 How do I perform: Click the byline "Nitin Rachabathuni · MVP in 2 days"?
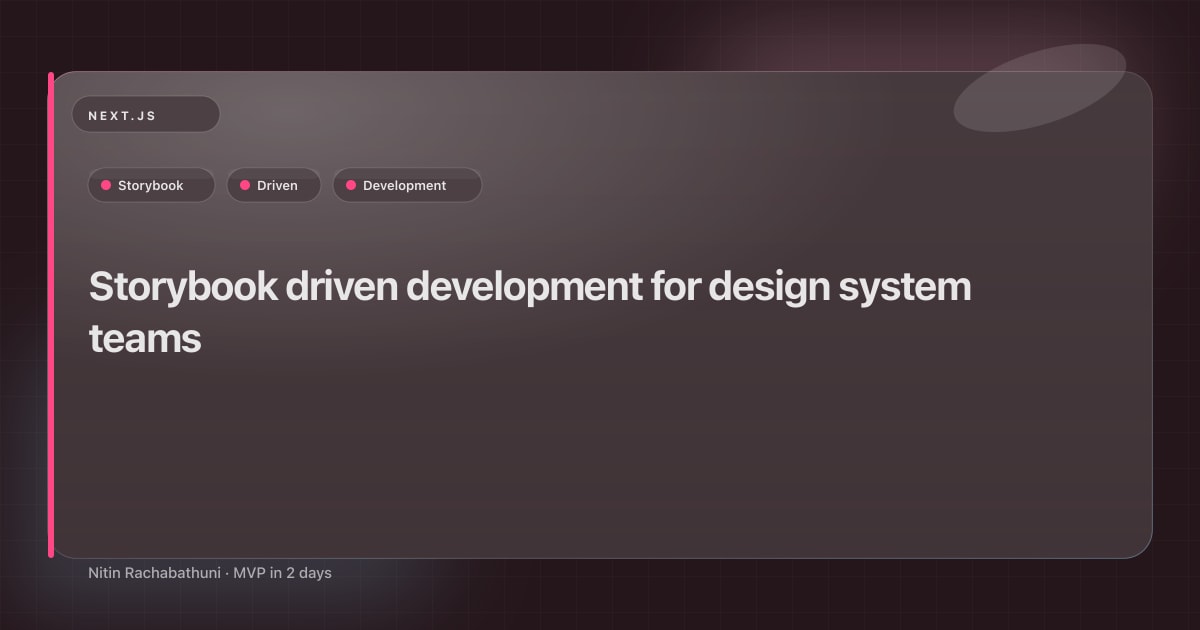(x=210, y=573)
